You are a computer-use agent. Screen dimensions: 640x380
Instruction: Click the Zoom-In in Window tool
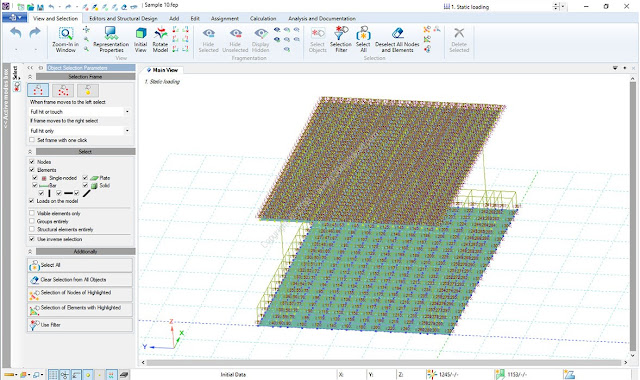point(65,39)
